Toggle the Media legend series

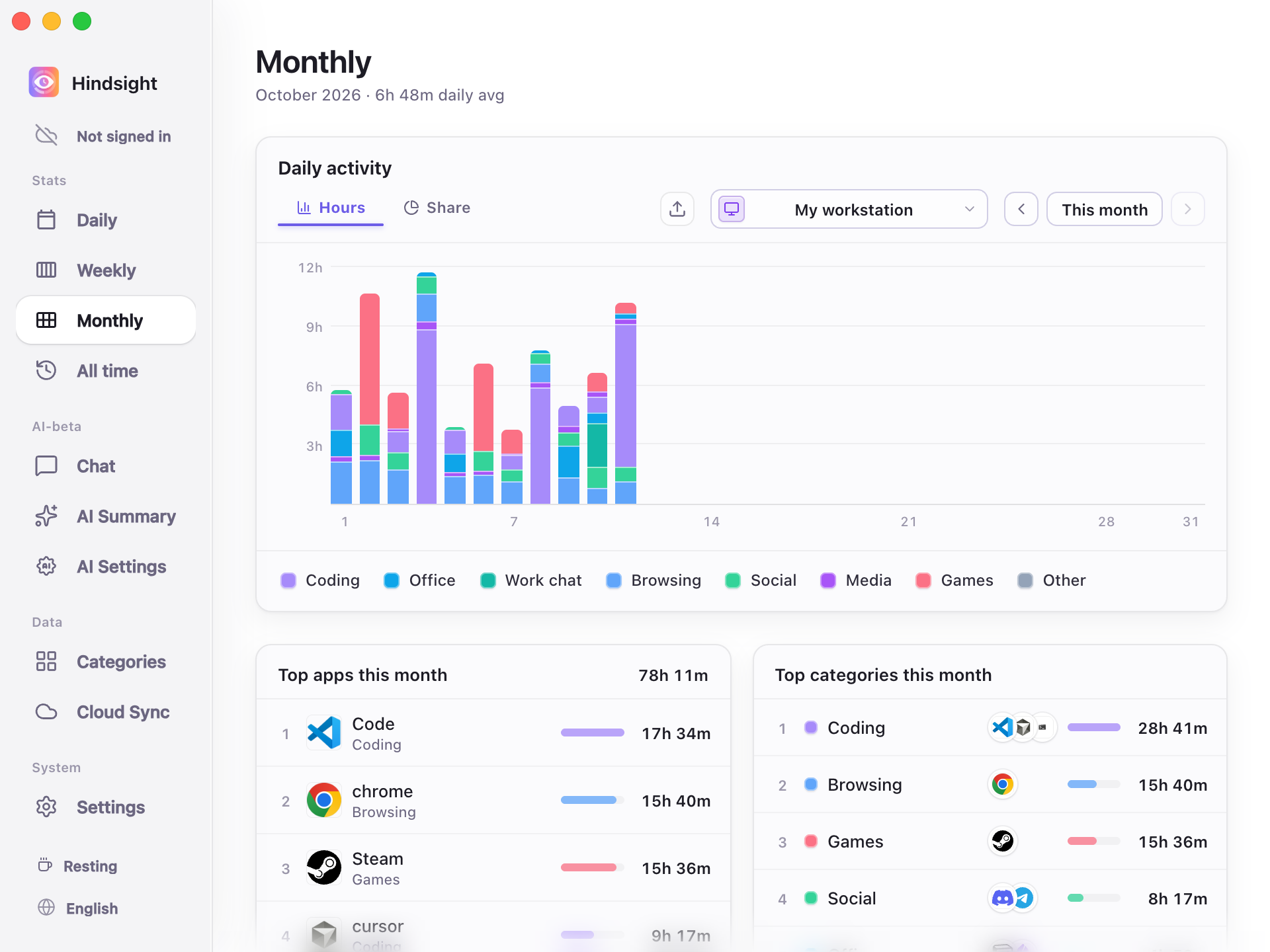pyautogui.click(x=856, y=580)
